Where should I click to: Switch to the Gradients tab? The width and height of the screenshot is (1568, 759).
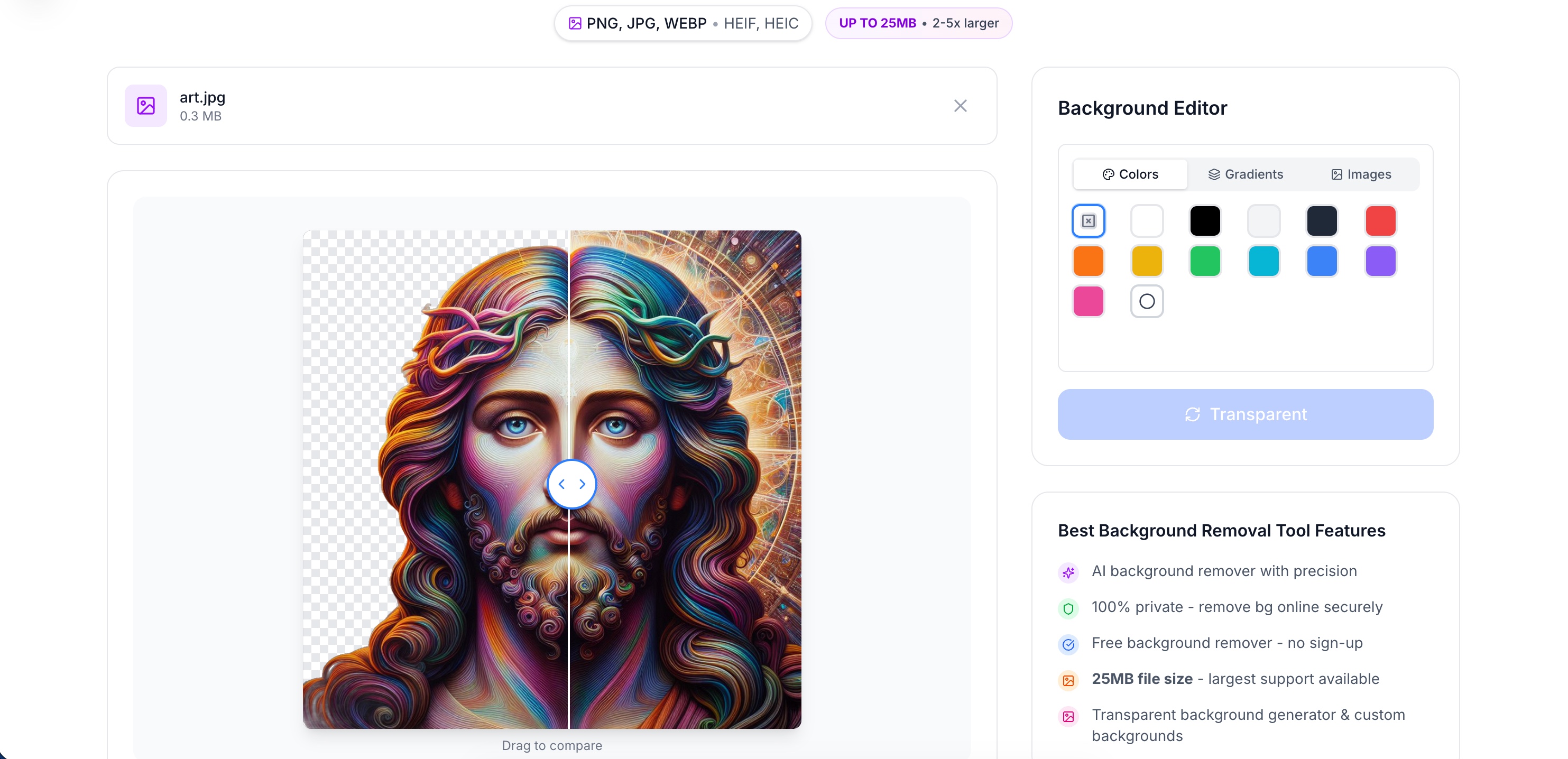pyautogui.click(x=1246, y=174)
